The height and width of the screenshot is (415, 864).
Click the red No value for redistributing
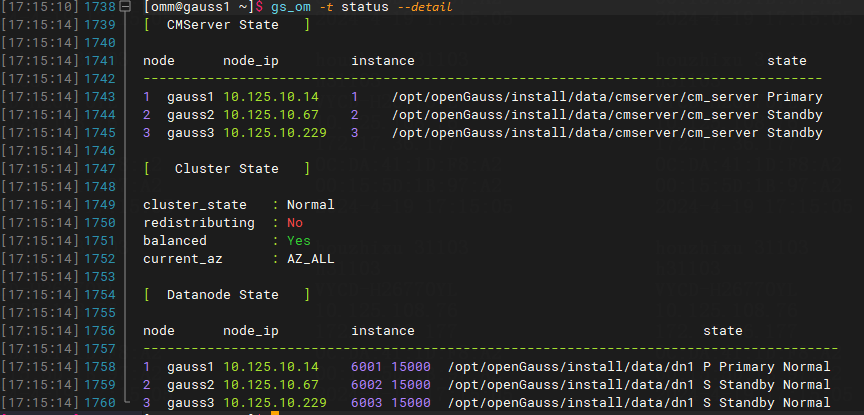pos(295,223)
